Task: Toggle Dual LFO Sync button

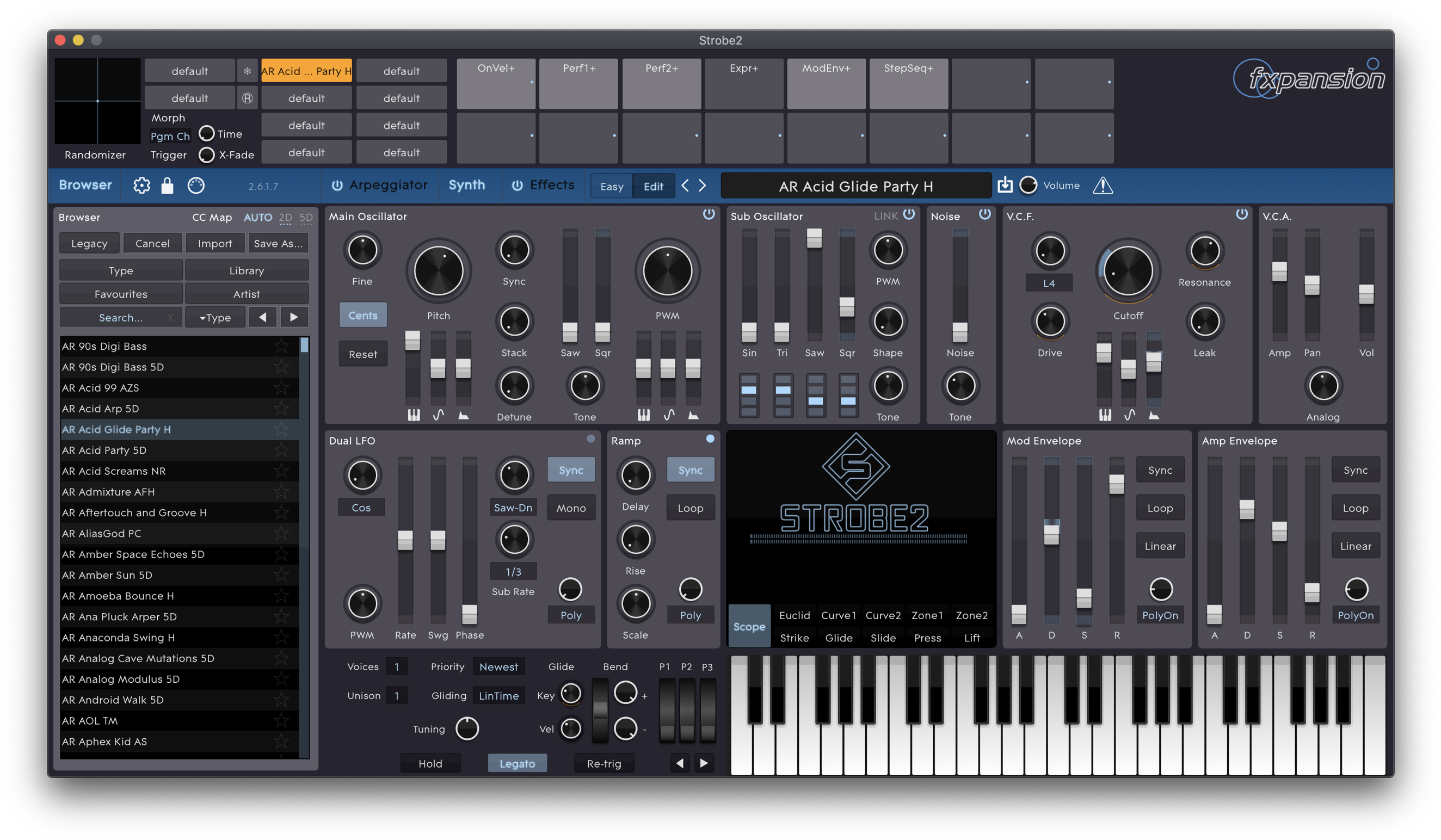Action: [571, 470]
